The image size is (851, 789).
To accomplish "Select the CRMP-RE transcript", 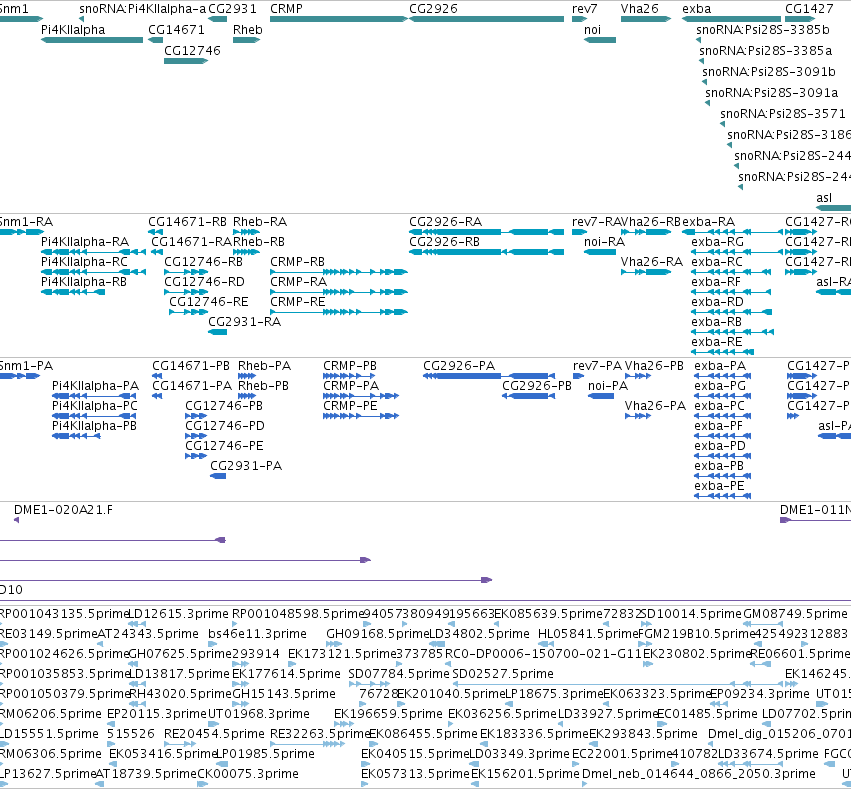I will tap(339, 312).
